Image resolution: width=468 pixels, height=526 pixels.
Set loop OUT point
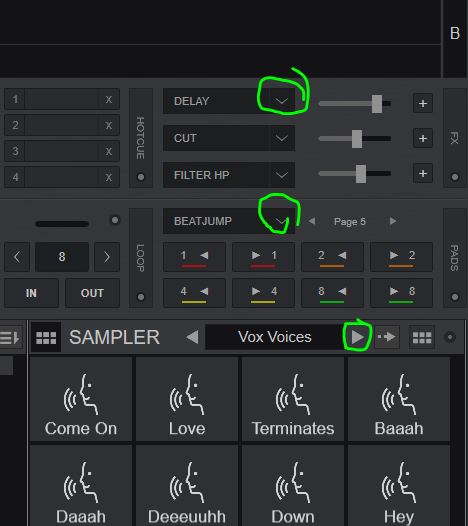point(92,293)
